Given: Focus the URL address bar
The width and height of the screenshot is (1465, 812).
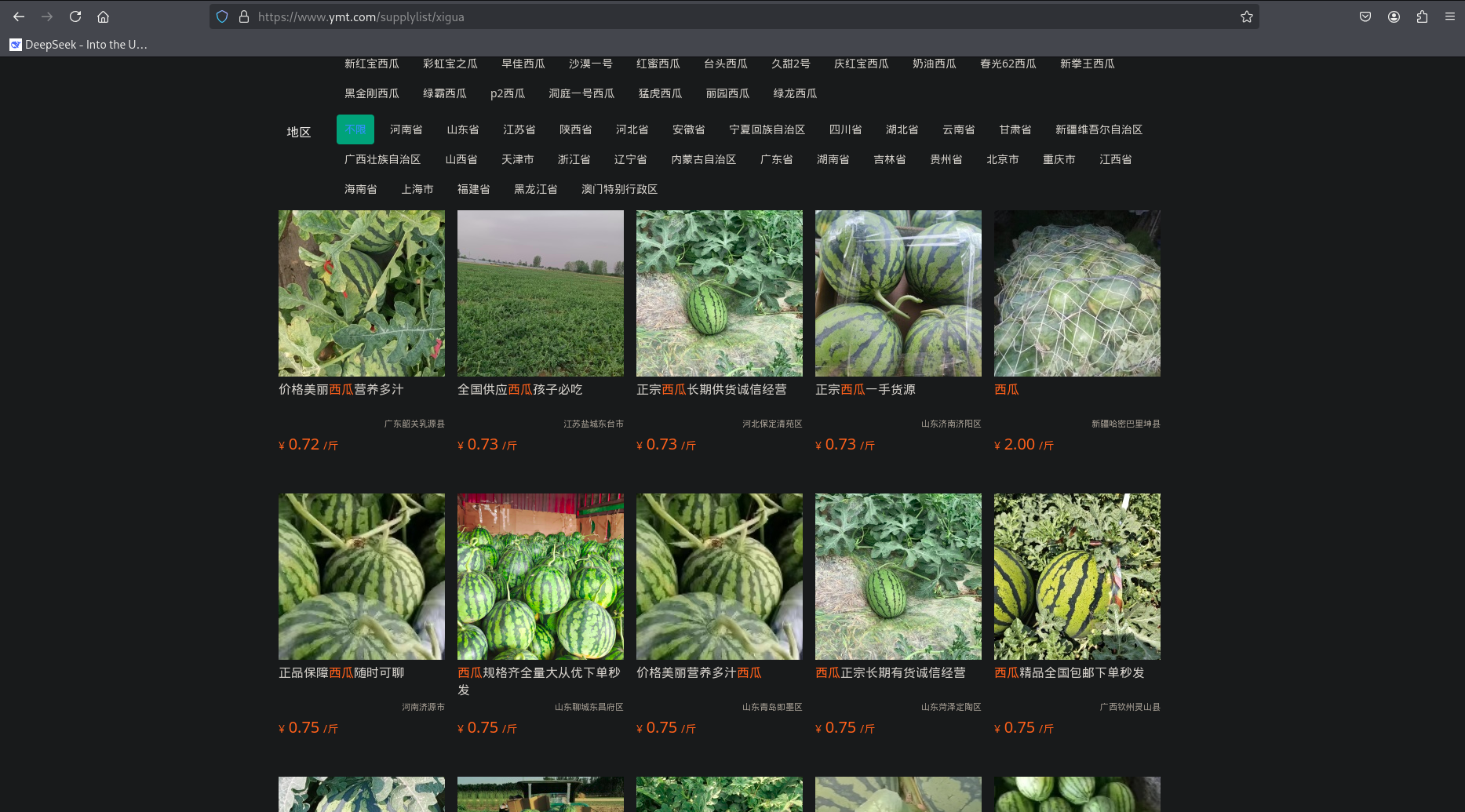Looking at the screenshot, I should (734, 16).
